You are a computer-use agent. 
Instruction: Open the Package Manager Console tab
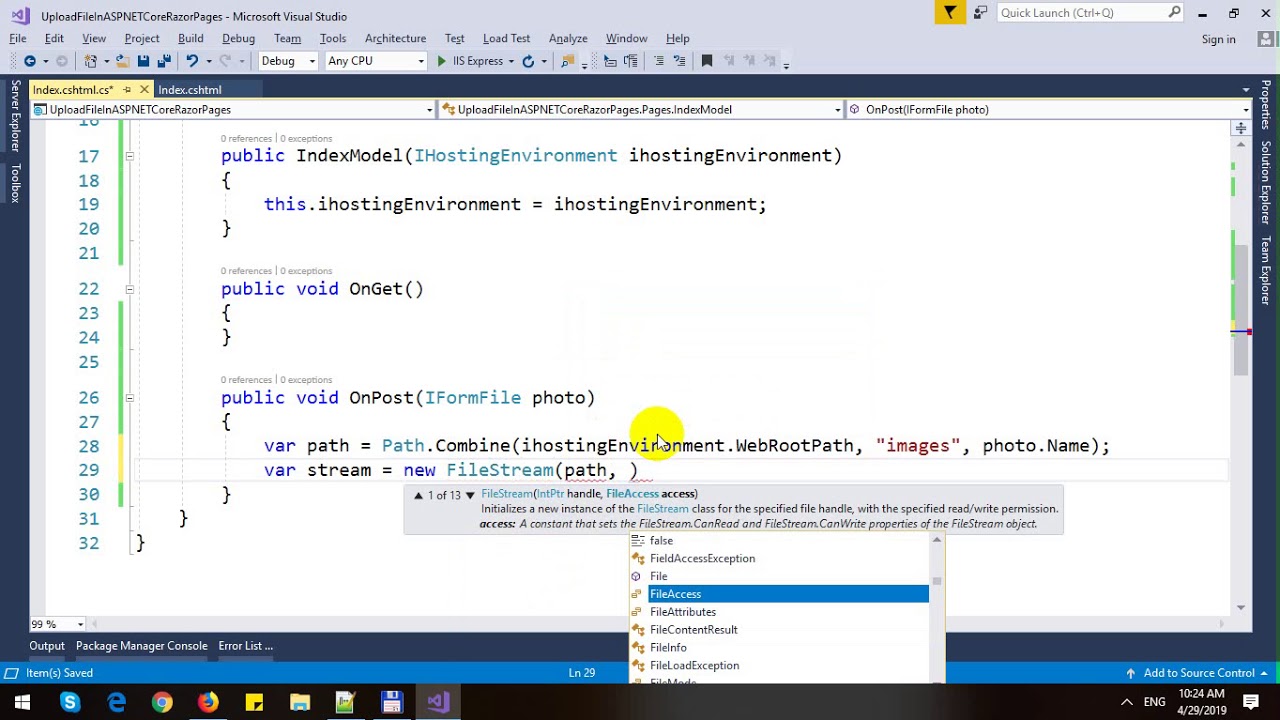(142, 646)
